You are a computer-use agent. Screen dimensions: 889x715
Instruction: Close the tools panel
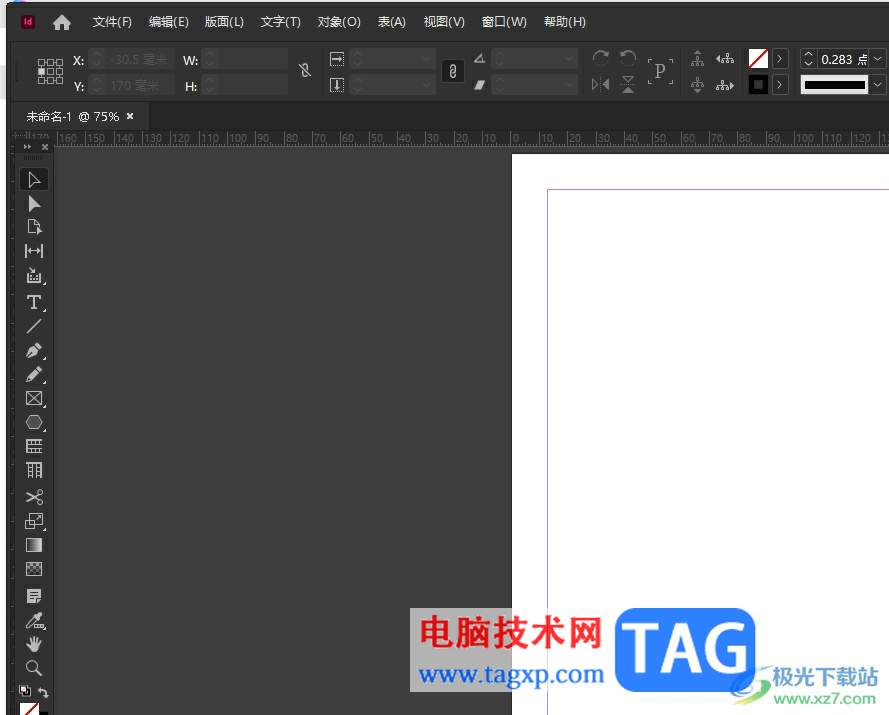coord(45,147)
